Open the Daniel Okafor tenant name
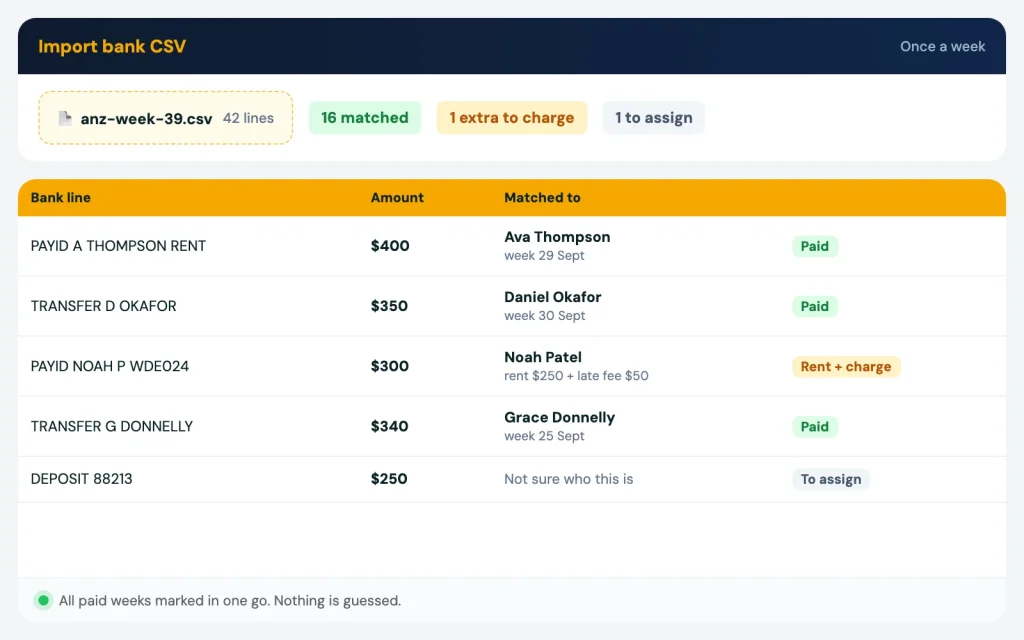The width and height of the screenshot is (1024, 640). tap(552, 297)
